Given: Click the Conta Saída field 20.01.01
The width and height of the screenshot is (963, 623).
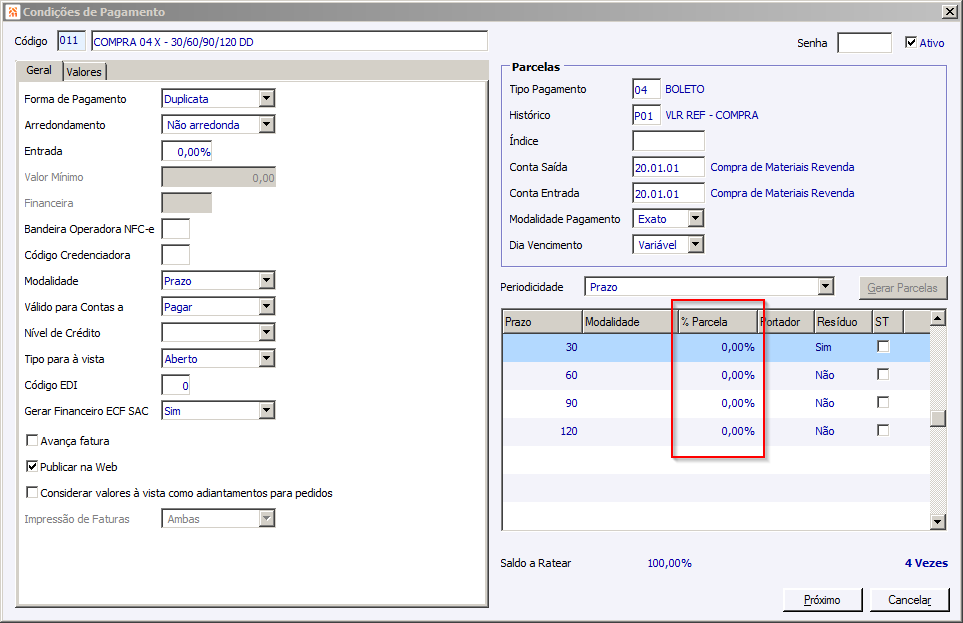Looking at the screenshot, I should pos(668,167).
